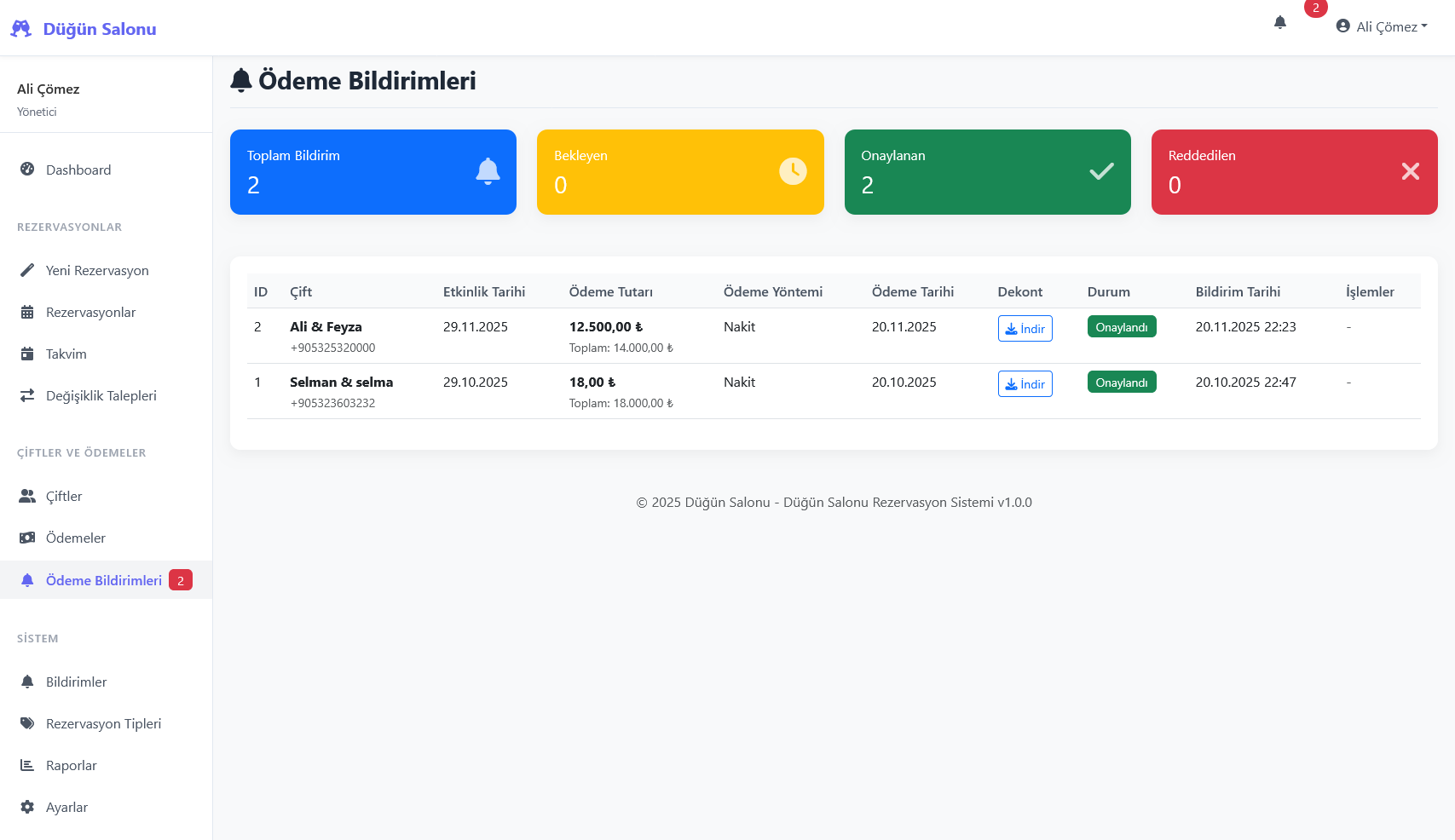
Task: Select Ödeme Bildirimleri sidebar item
Action: (103, 580)
